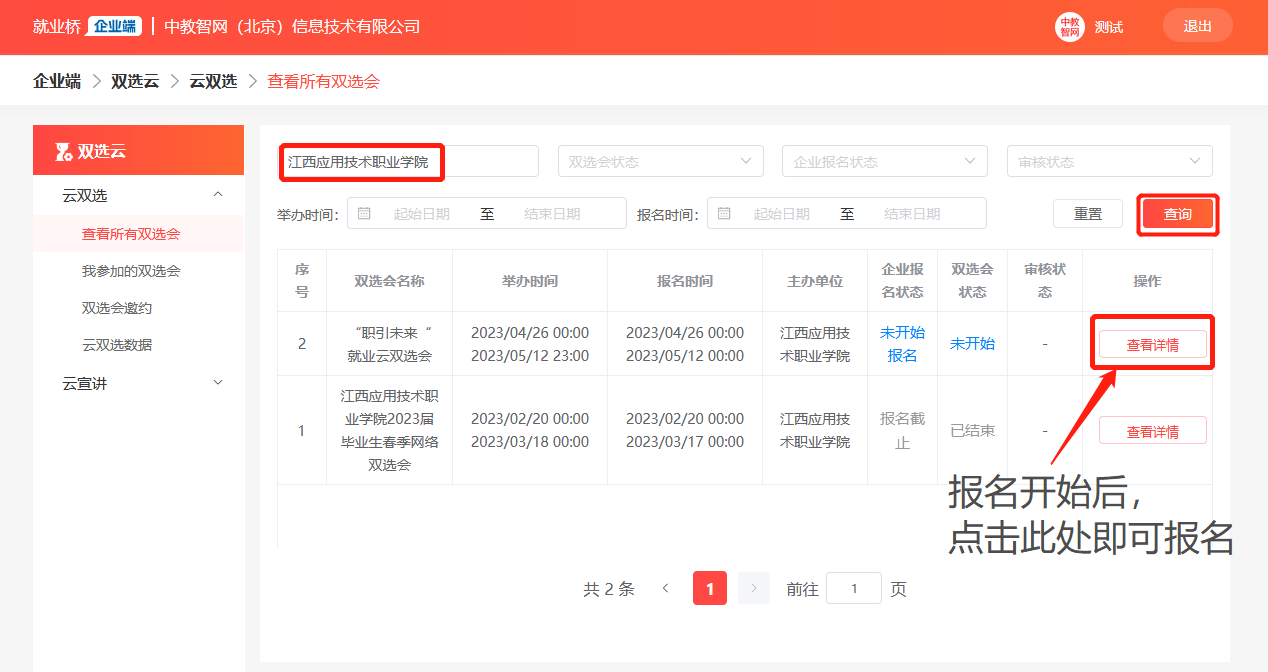Image resolution: width=1268 pixels, height=672 pixels.
Task: Click user name 测试 in header
Action: pyautogui.click(x=1108, y=27)
